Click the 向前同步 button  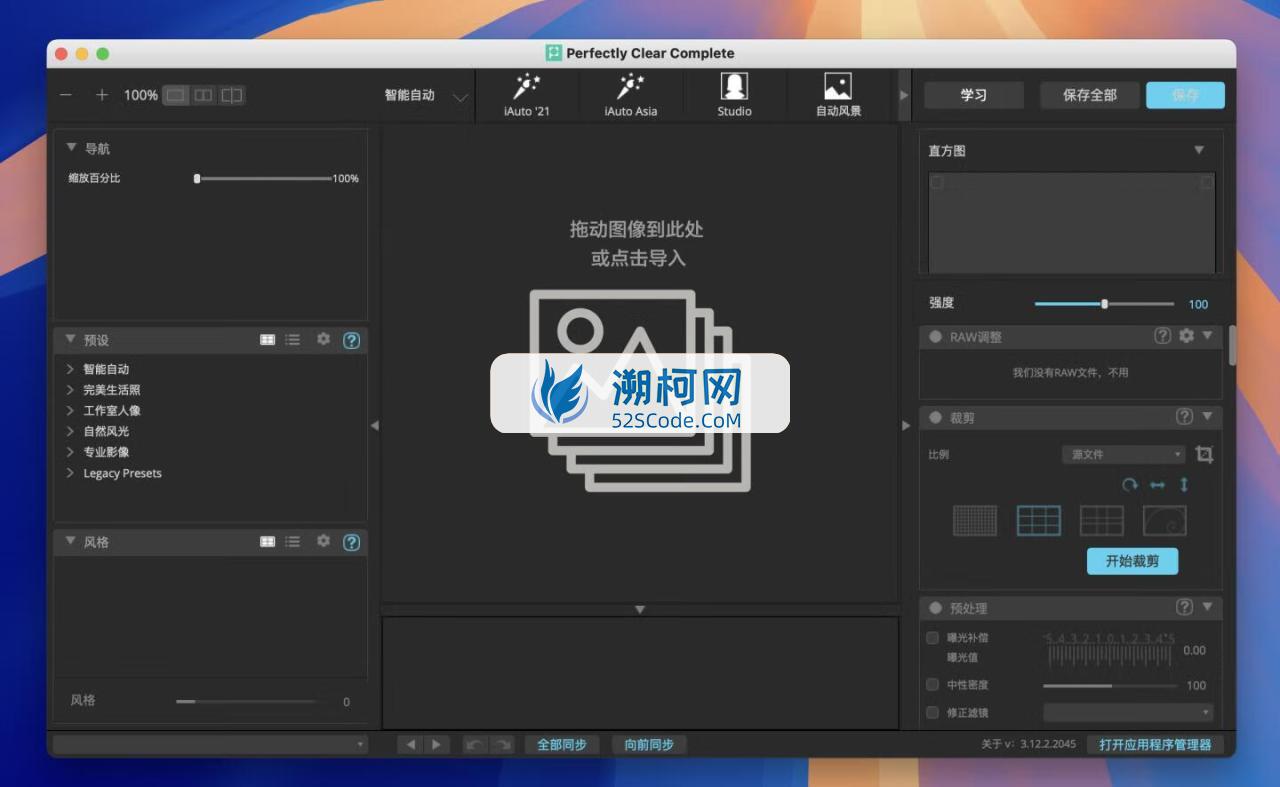[649, 744]
